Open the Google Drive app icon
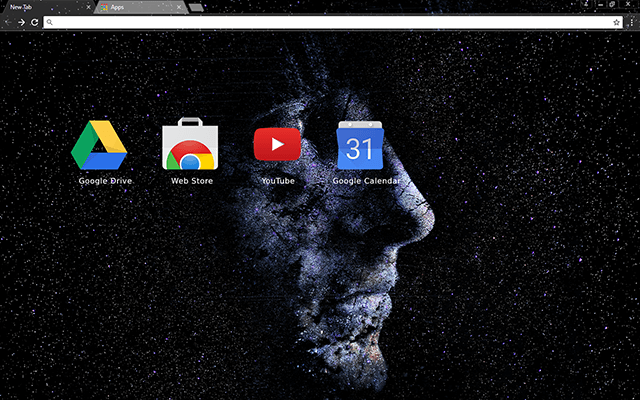The image size is (640, 400). 99,145
